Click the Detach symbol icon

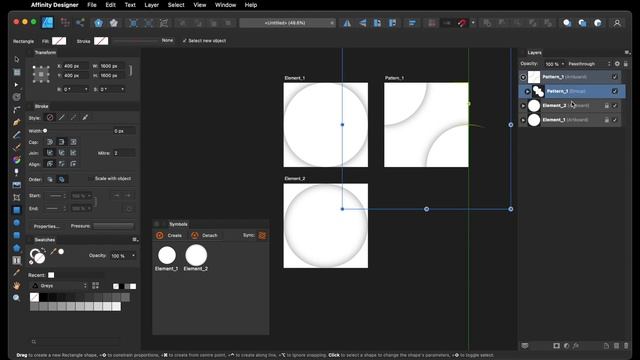(x=195, y=236)
